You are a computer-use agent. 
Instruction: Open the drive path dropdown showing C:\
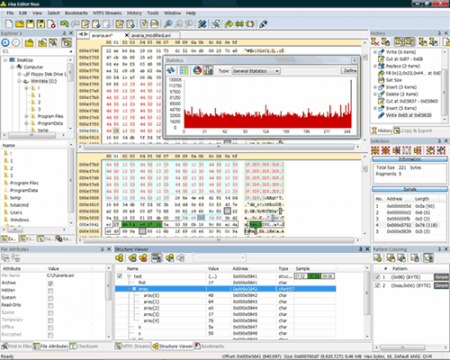(x=71, y=52)
